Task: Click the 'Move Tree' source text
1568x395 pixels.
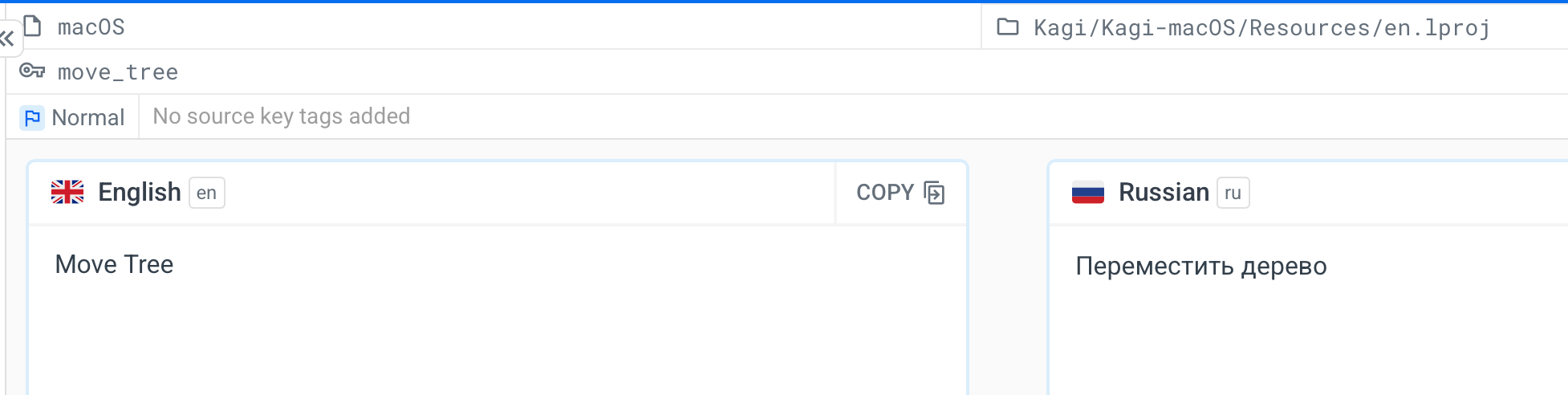Action: tap(114, 264)
